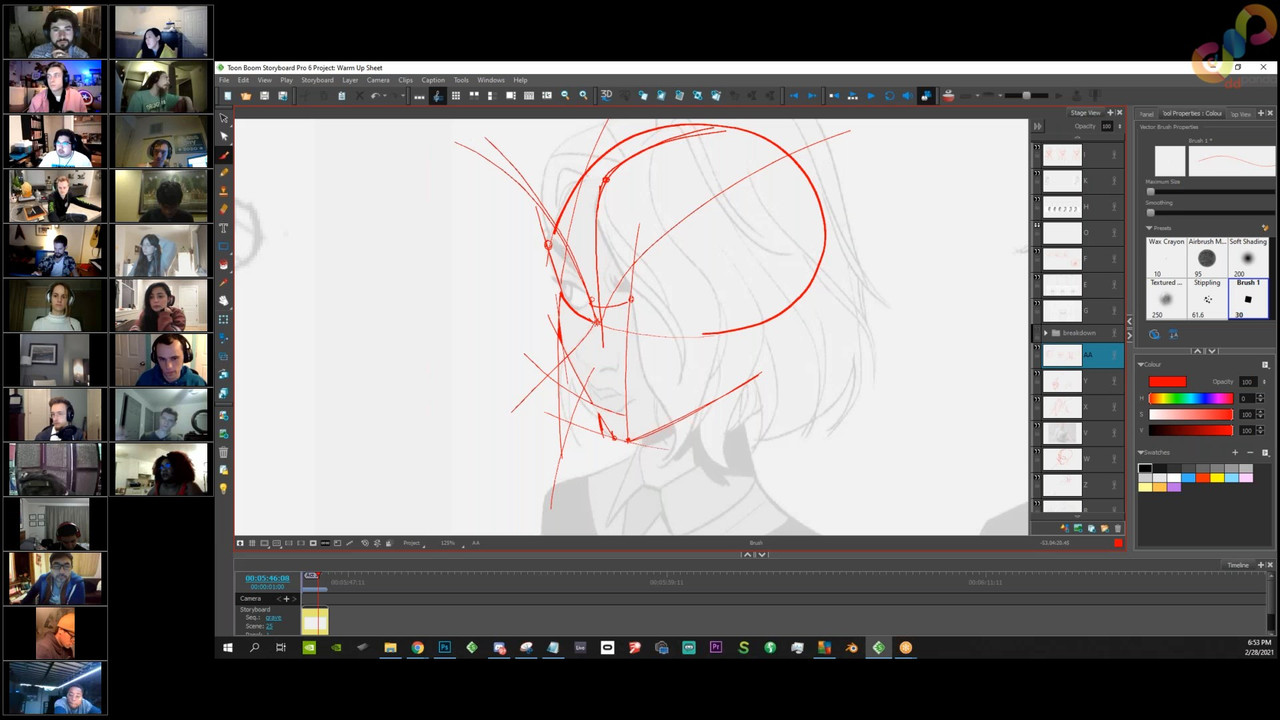Select the Stippling brush preset
The width and height of the screenshot is (1280, 720).
pos(1207,298)
